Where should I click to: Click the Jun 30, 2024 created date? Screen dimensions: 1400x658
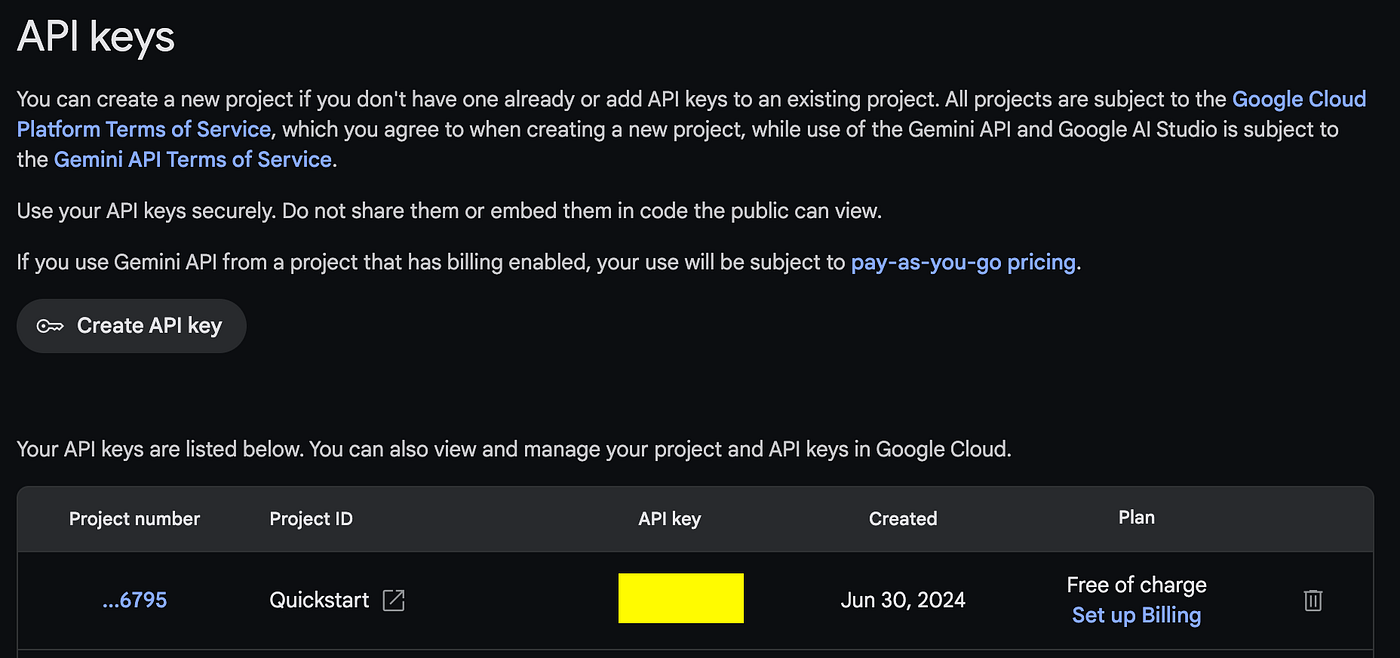(903, 600)
